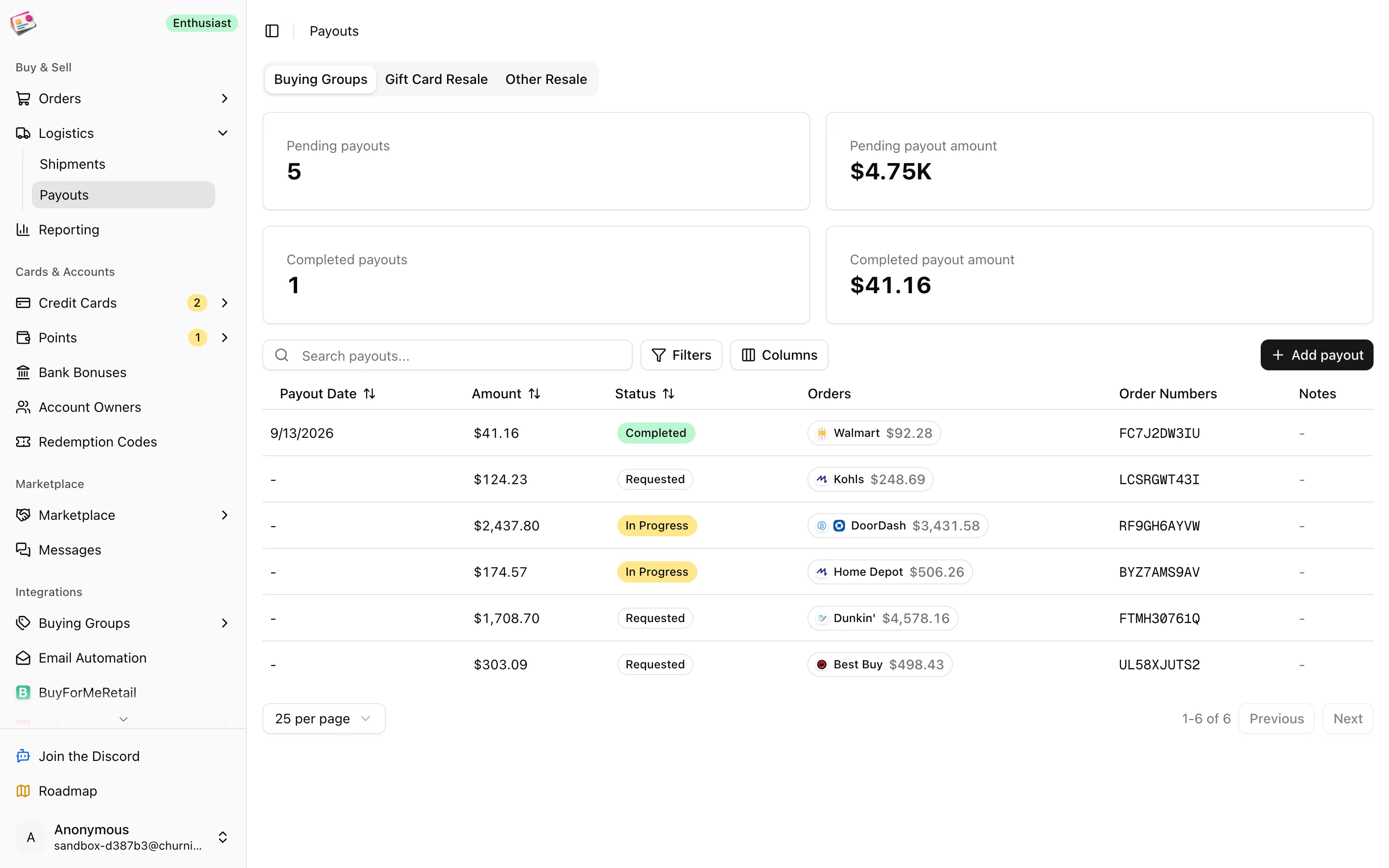Click the Points wallet icon
This screenshot has width=1389, height=868.
(23, 338)
